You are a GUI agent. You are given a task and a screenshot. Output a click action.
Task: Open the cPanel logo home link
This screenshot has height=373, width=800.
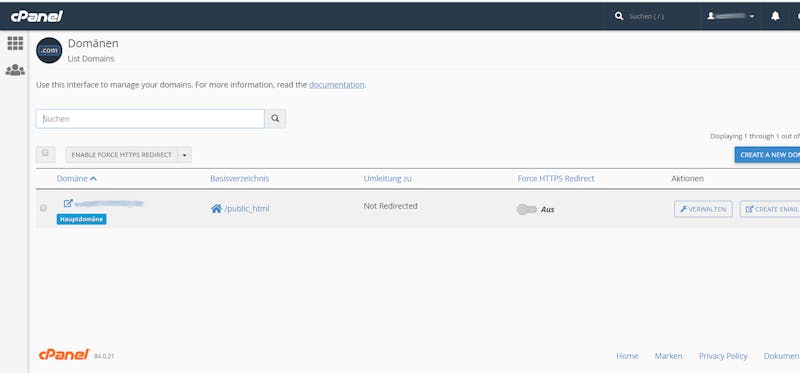click(36, 16)
